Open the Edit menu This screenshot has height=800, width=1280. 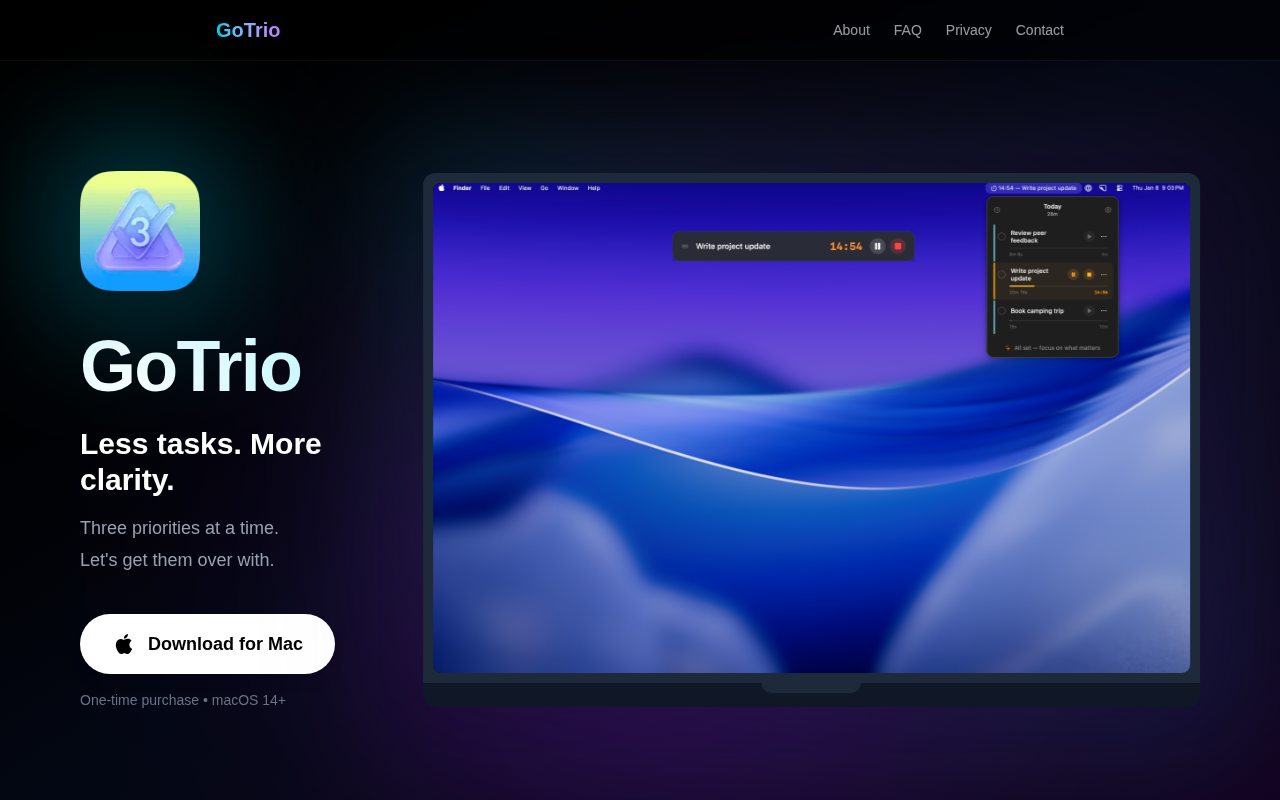click(x=504, y=188)
